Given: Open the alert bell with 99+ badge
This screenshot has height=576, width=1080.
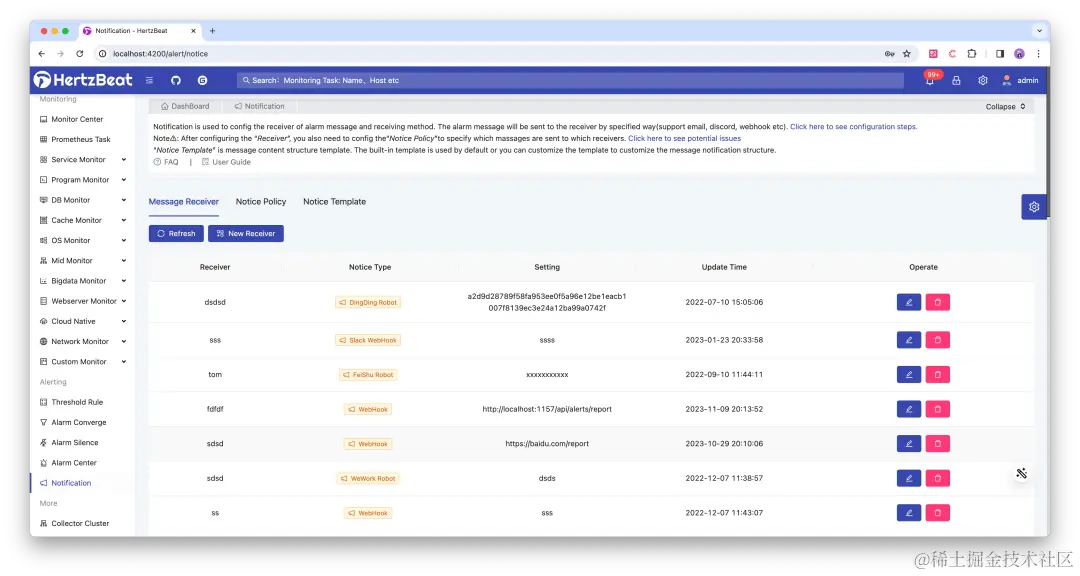Looking at the screenshot, I should [x=931, y=79].
